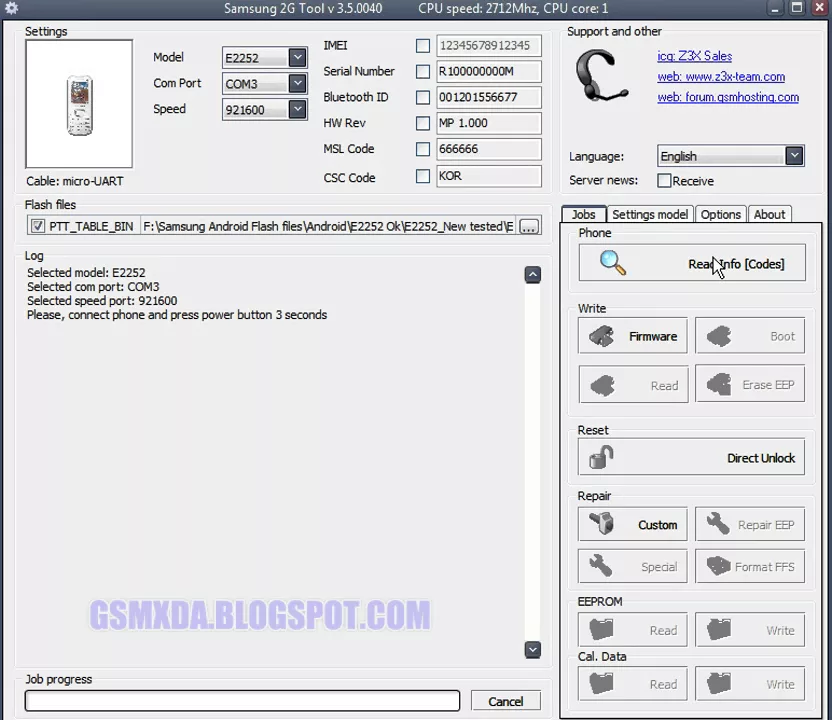Click the Job progress bar
This screenshot has height=720, width=832.
[242, 701]
